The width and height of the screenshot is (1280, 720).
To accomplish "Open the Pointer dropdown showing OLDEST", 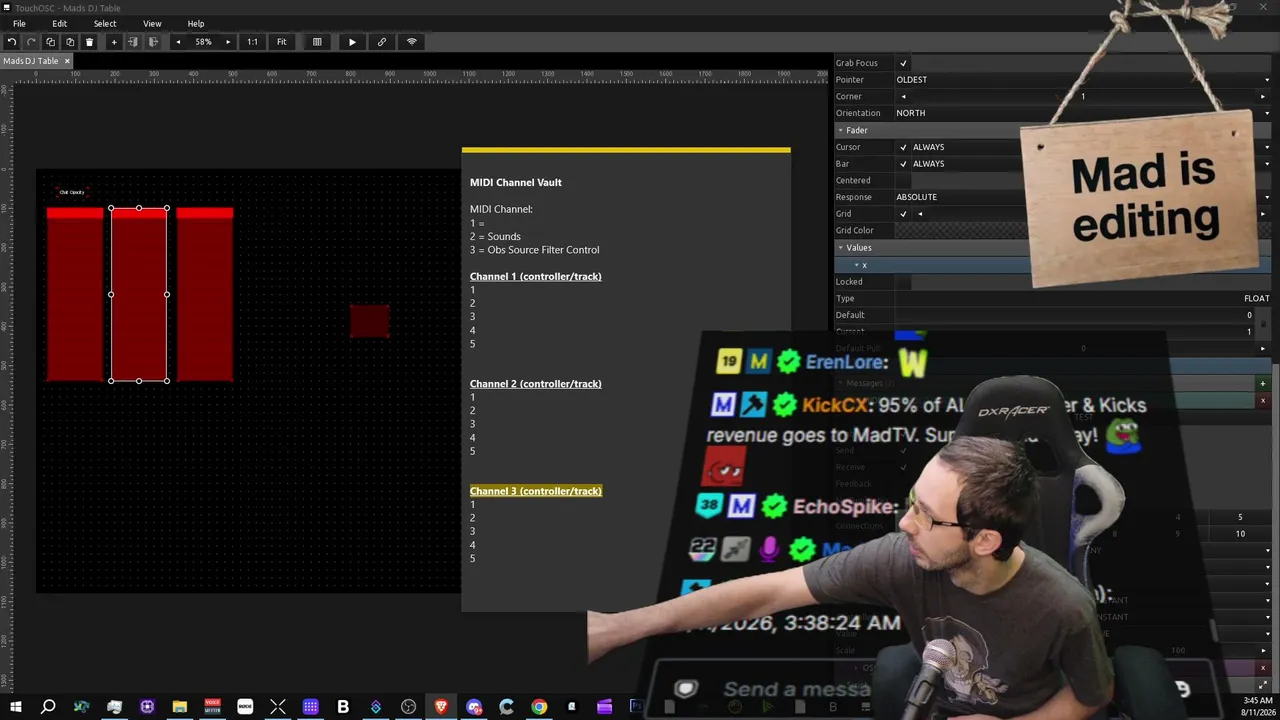I will tap(1083, 80).
